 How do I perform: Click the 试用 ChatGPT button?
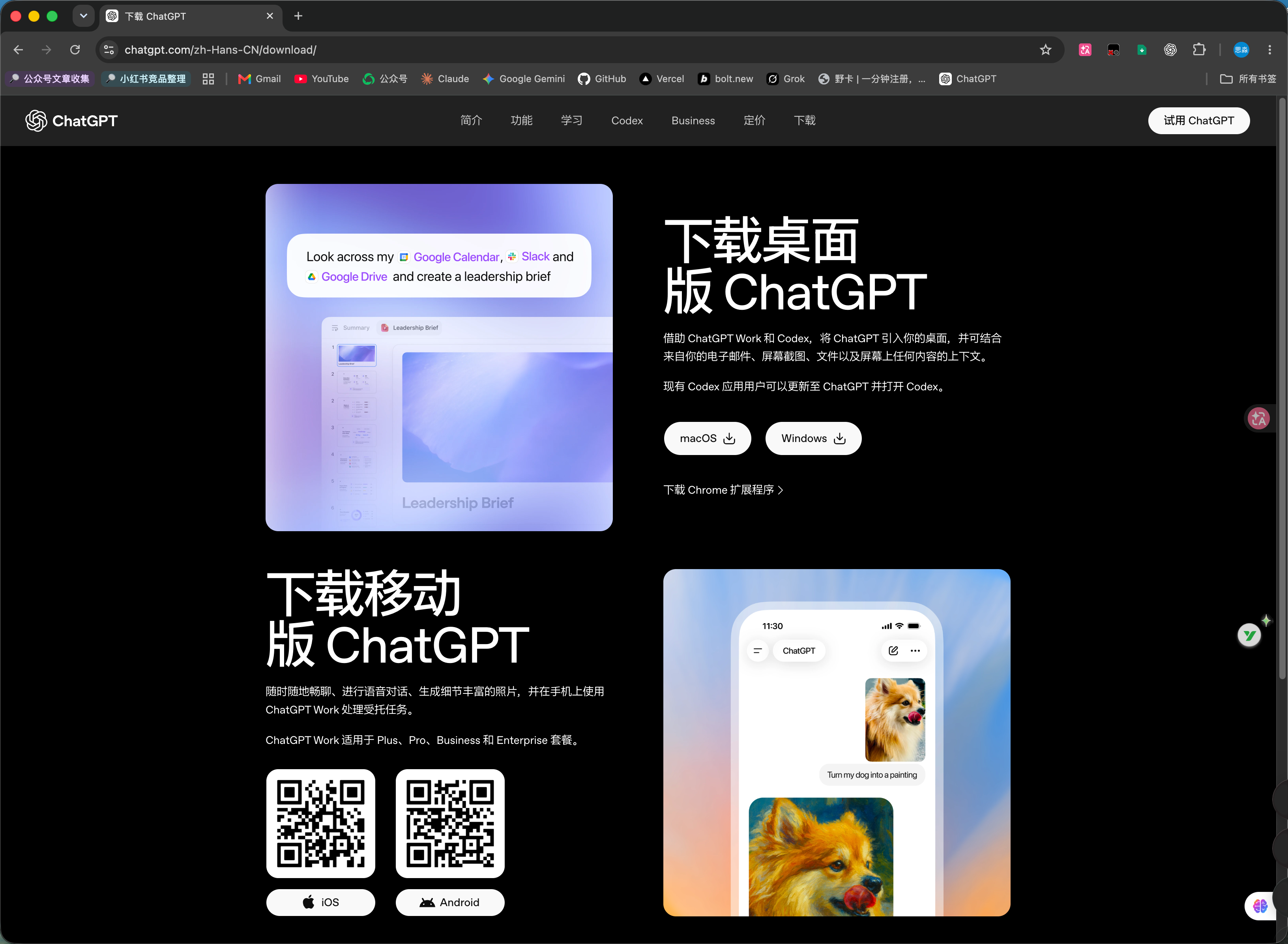point(1199,121)
